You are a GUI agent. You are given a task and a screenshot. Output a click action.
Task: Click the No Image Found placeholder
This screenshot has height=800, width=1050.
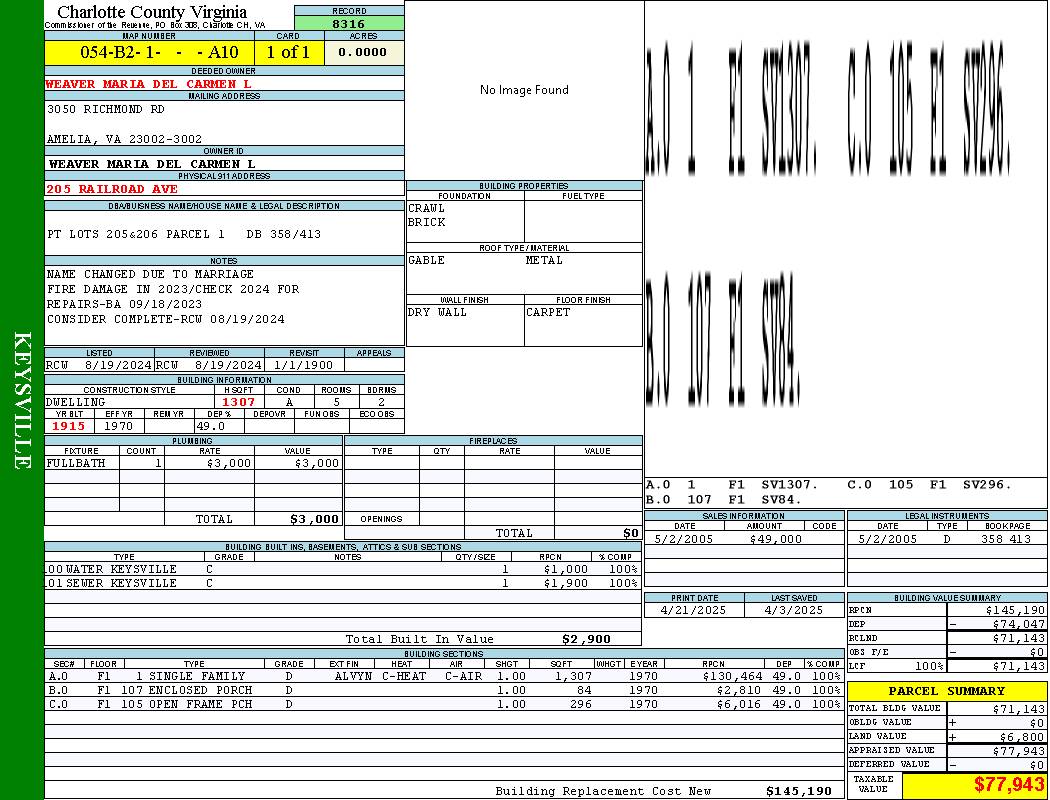(x=524, y=90)
